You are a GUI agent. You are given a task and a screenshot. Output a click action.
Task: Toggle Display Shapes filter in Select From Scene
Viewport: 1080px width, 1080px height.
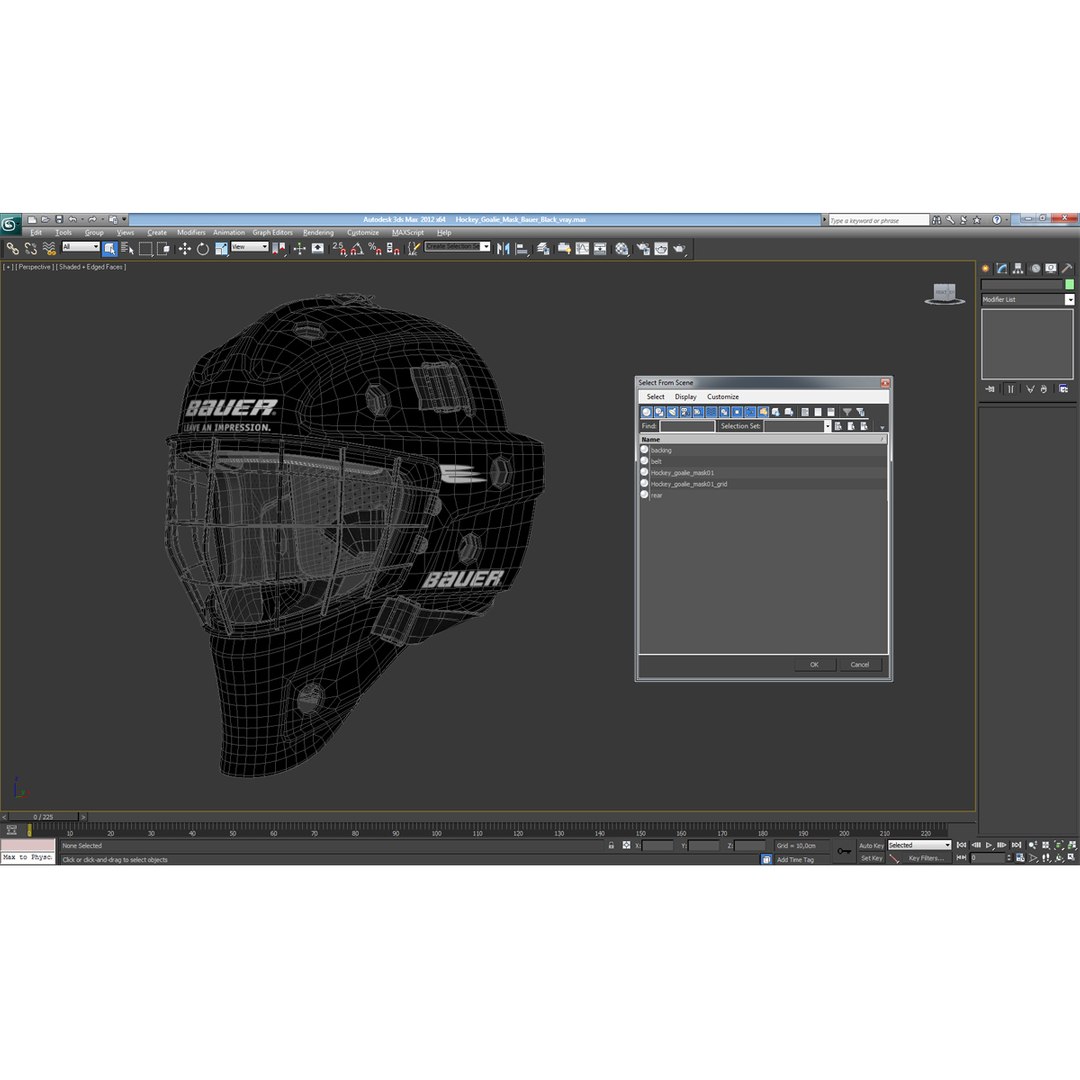(659, 412)
